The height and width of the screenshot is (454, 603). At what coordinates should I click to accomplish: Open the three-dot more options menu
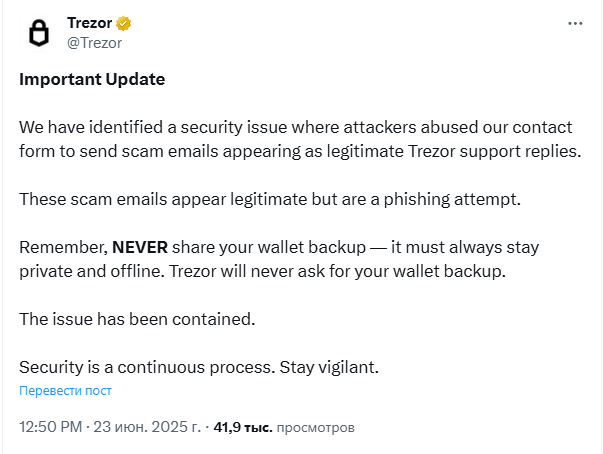[575, 24]
